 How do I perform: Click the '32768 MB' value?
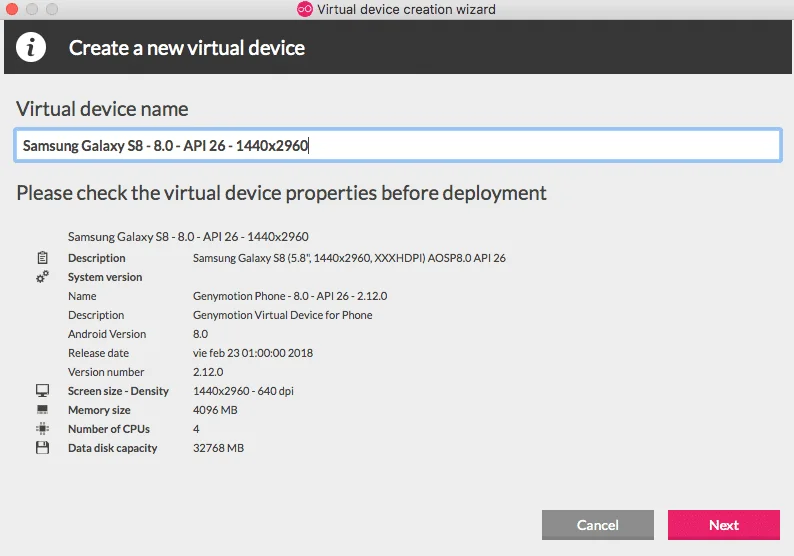click(x=218, y=448)
